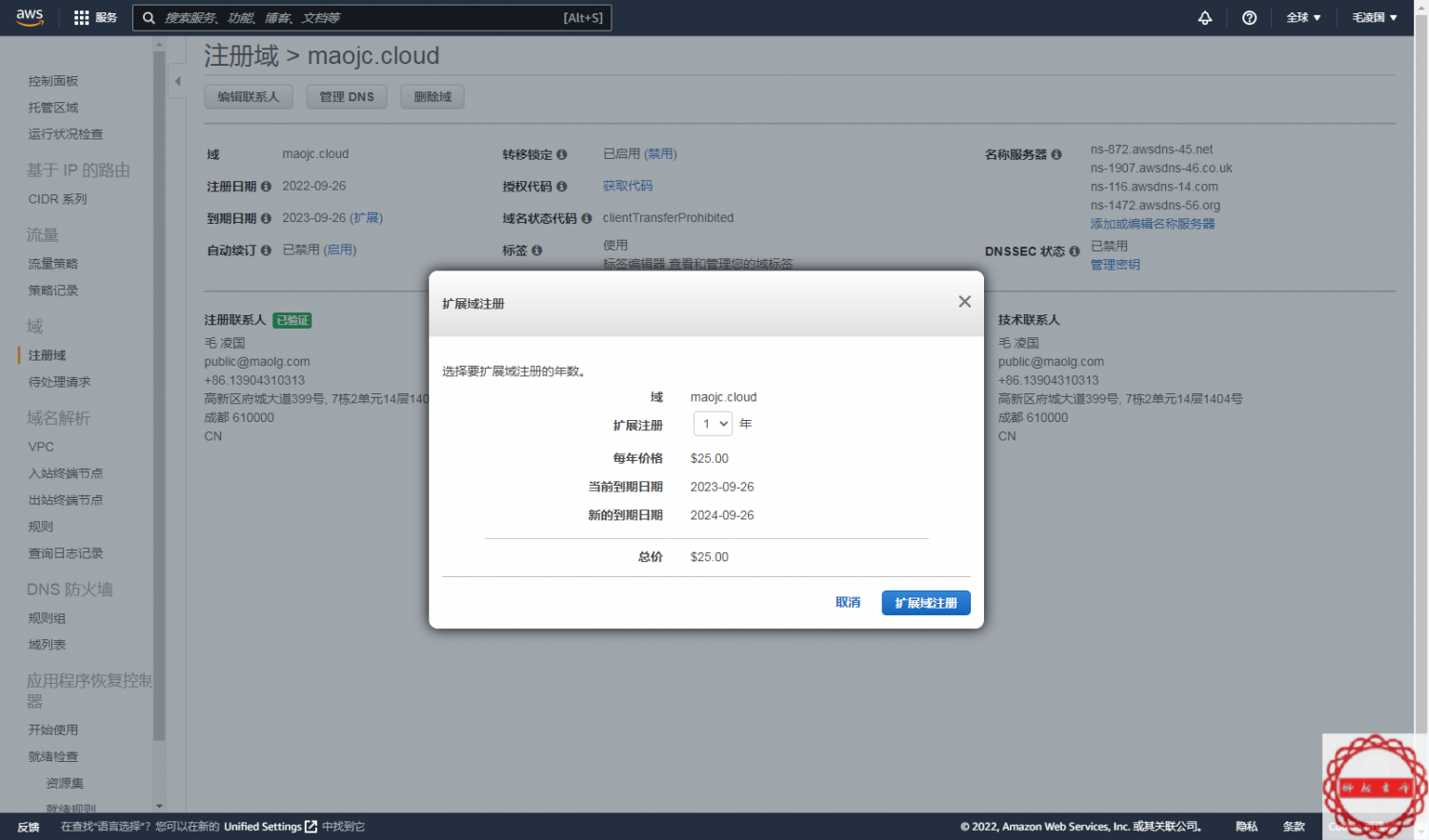Click the 获取代码 link
Screen dimensions: 1429x840
coord(628,186)
